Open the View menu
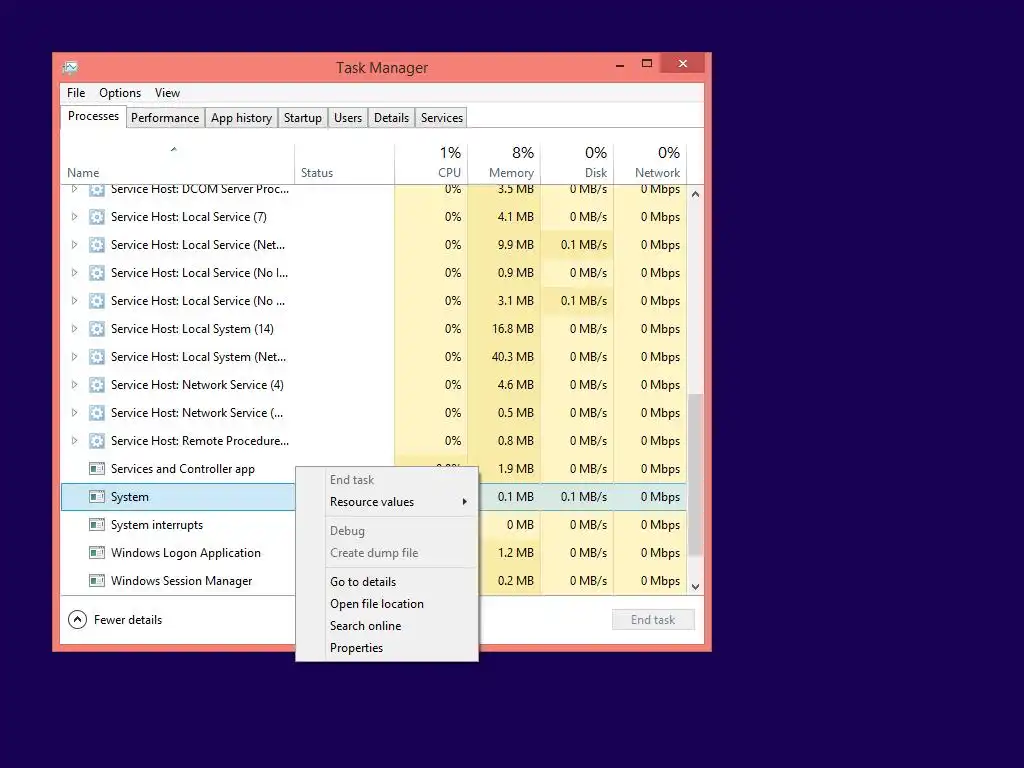 (x=167, y=93)
